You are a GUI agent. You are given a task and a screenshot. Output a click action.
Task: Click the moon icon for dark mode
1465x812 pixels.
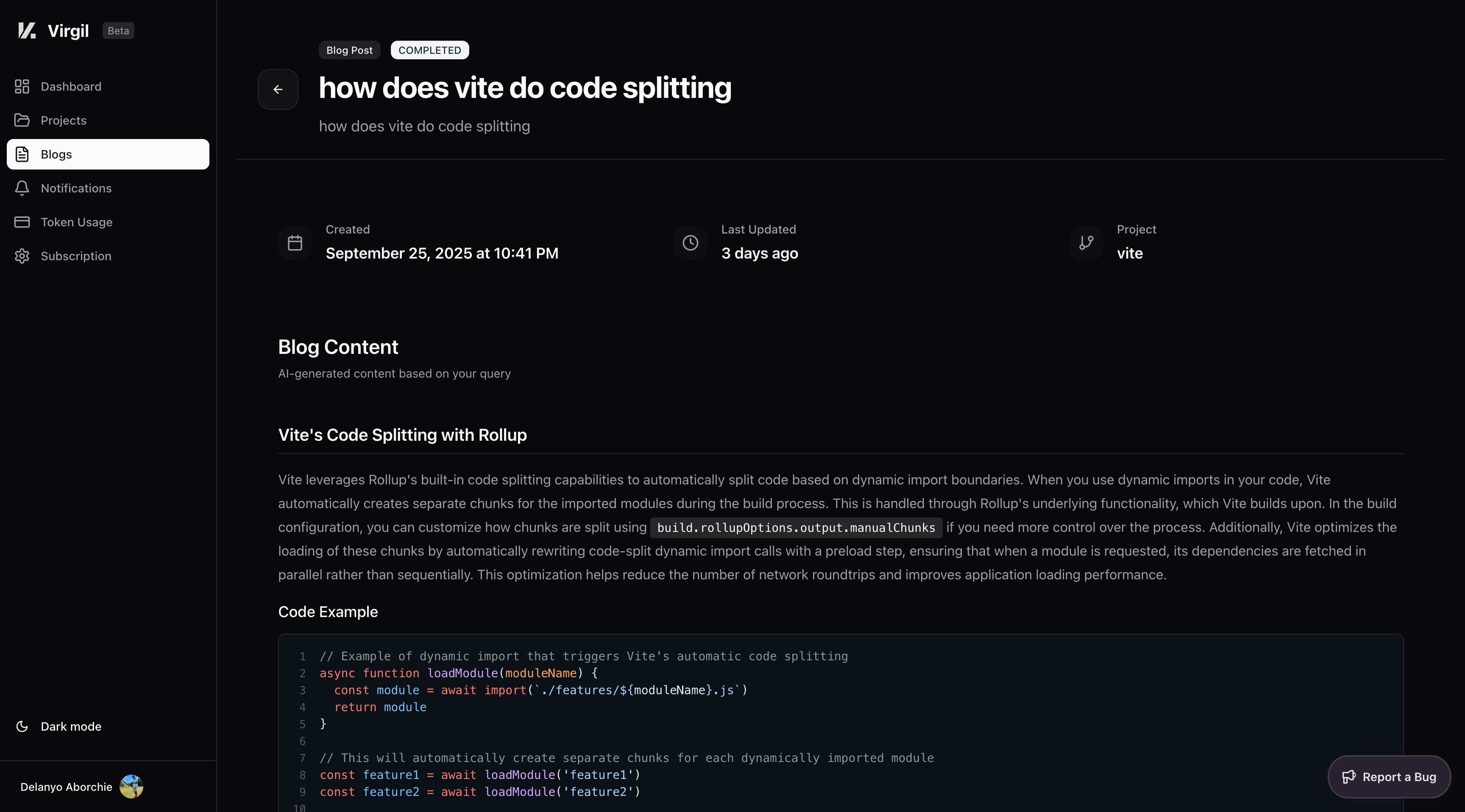pos(22,726)
